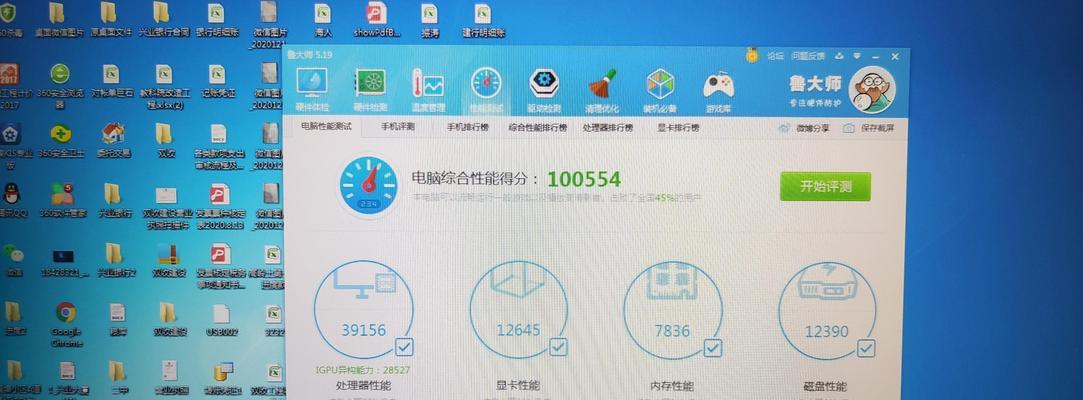Select 360安全卫士 desktop icon
This screenshot has height=400, width=1083.
pyautogui.click(x=60, y=140)
